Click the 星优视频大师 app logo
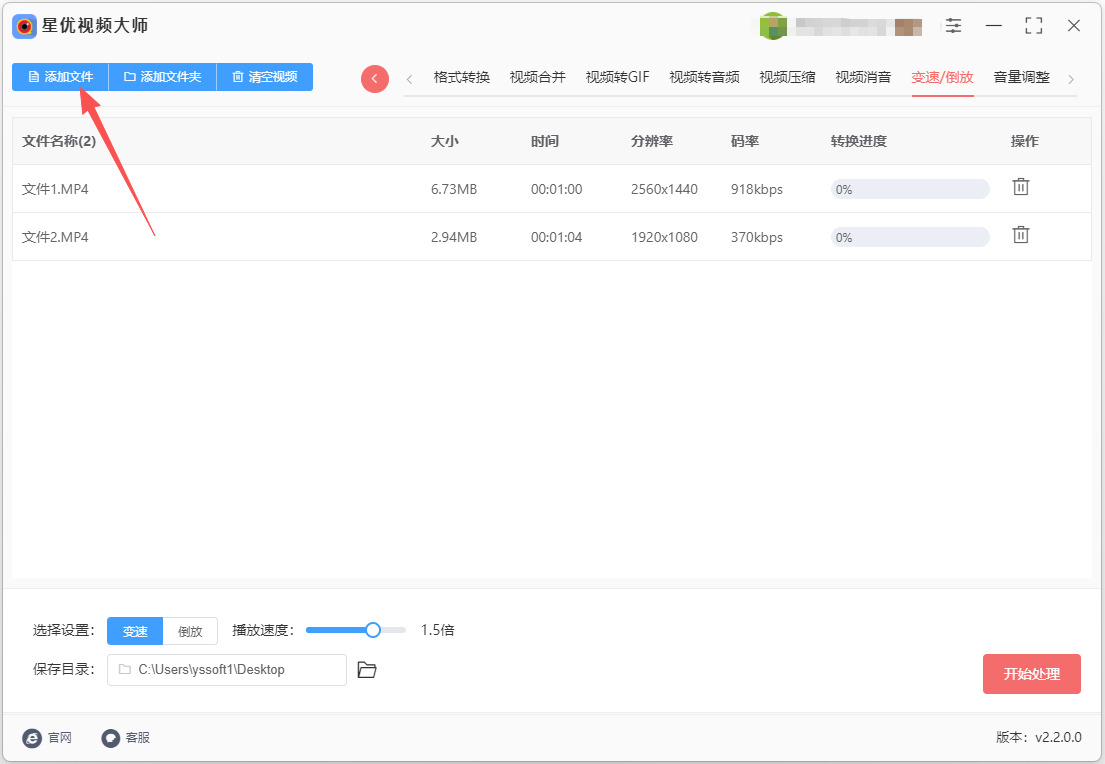This screenshot has width=1105, height=764. pyautogui.click(x=25, y=27)
